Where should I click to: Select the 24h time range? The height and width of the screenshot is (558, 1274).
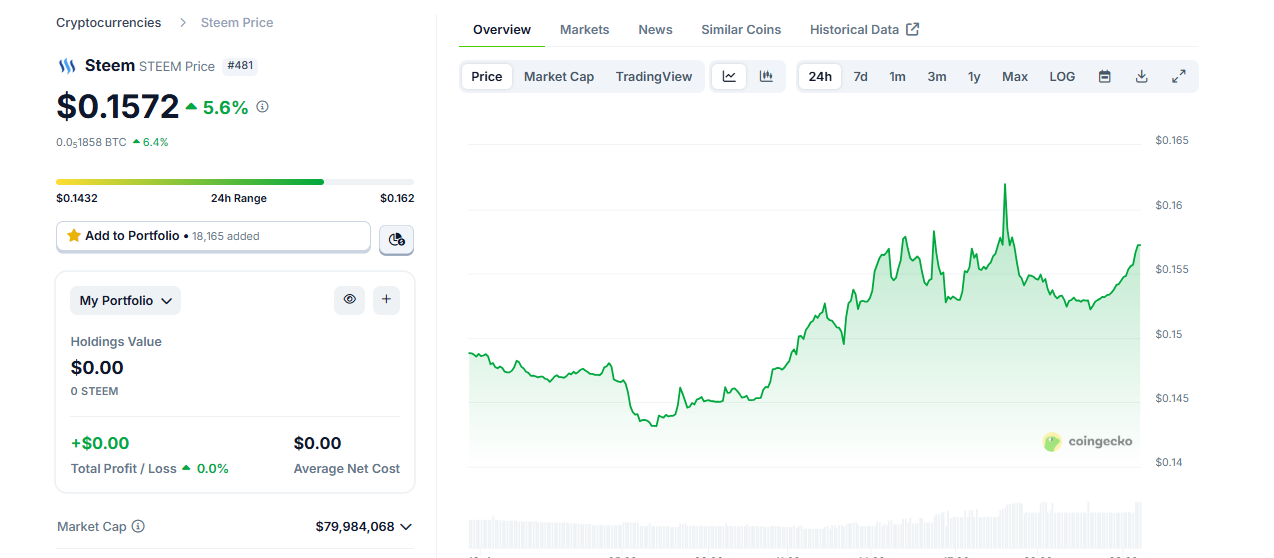coord(820,76)
